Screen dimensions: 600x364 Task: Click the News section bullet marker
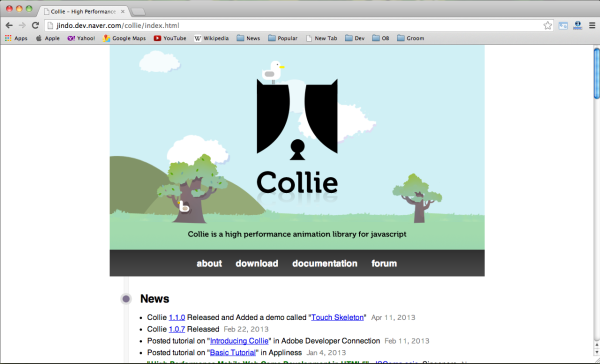(126, 299)
